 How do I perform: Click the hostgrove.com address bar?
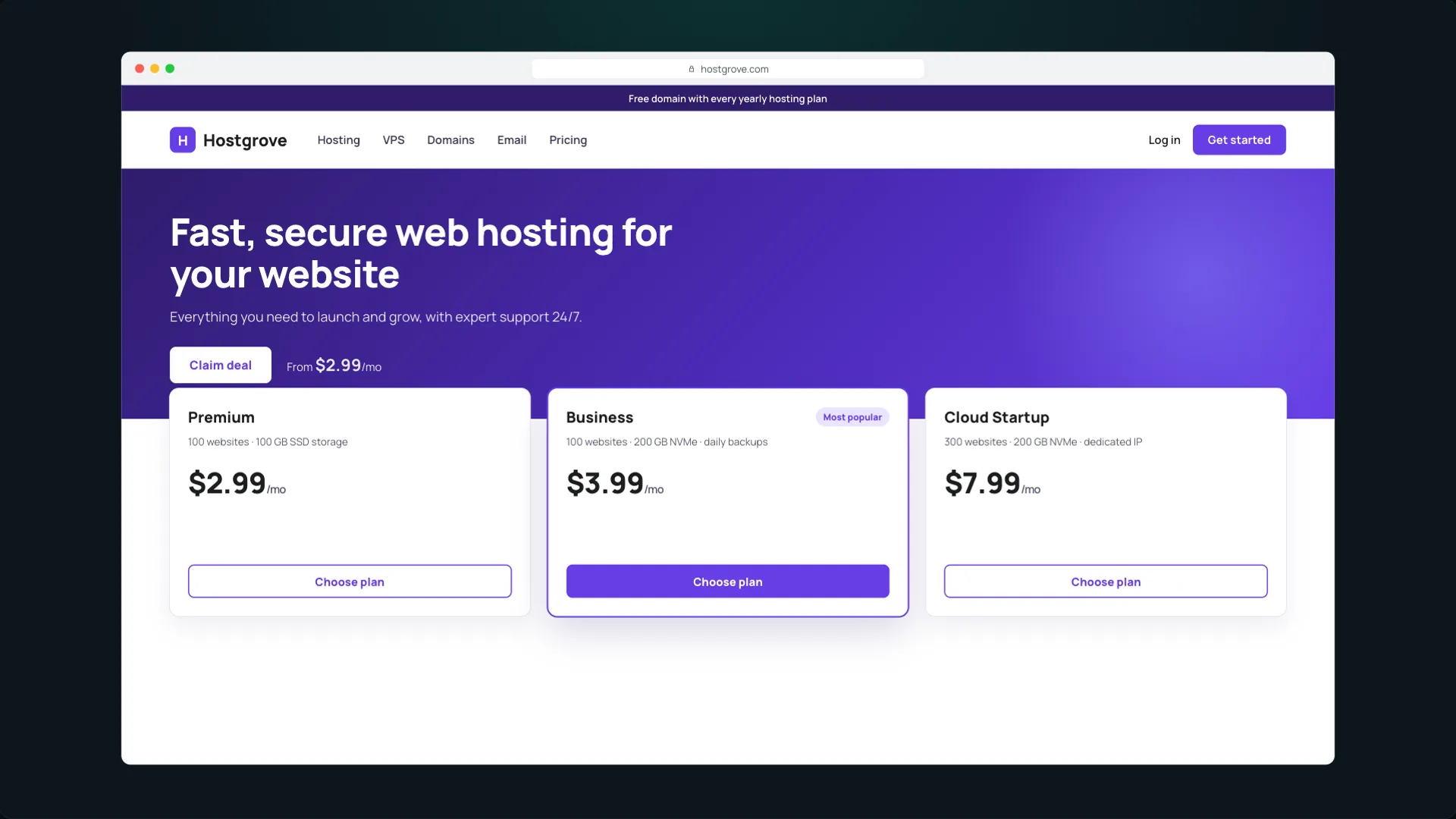tap(728, 69)
